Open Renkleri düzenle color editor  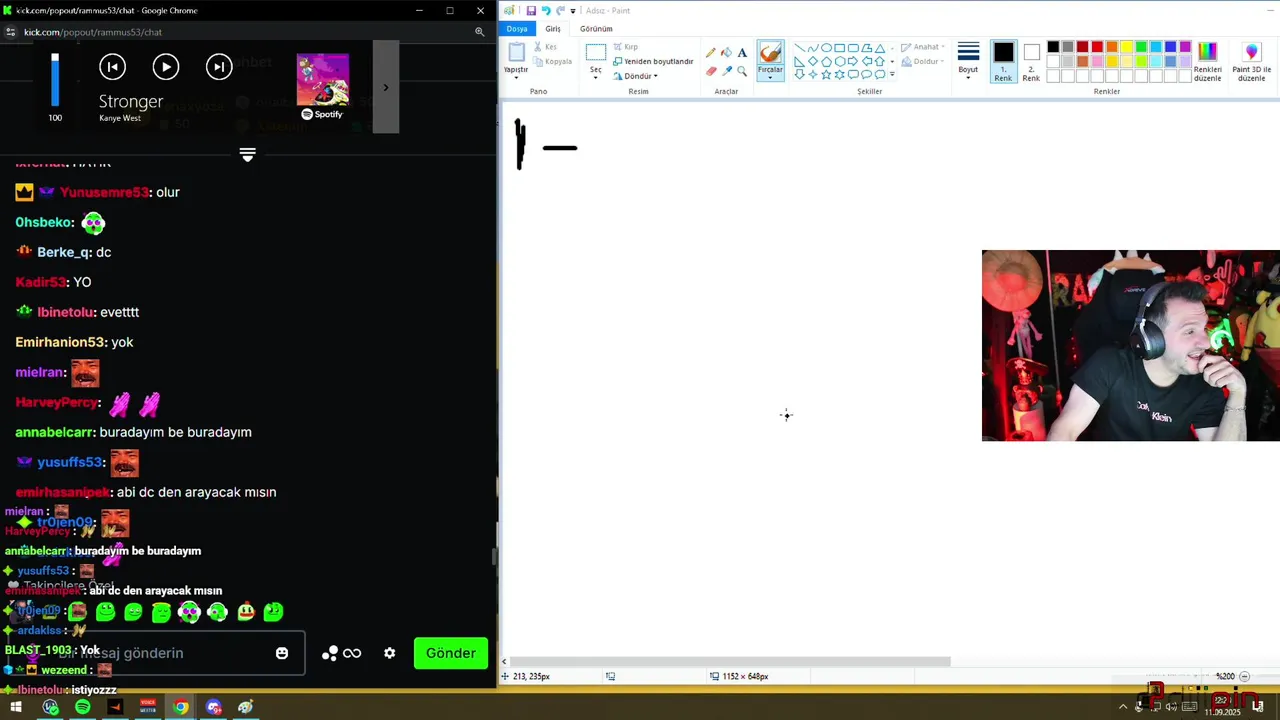click(x=1208, y=62)
